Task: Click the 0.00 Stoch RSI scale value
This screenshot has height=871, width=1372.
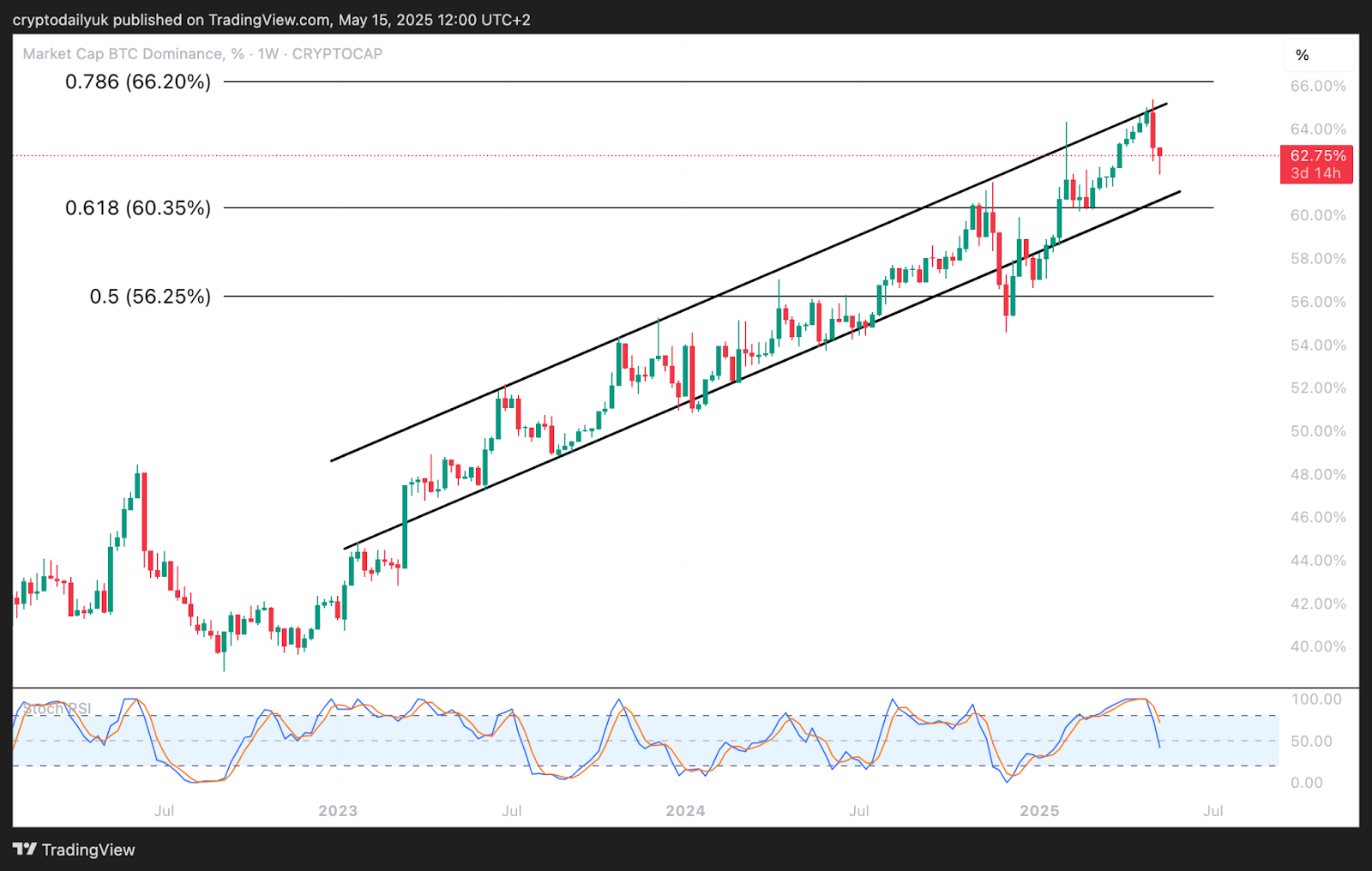Action: [x=1307, y=782]
